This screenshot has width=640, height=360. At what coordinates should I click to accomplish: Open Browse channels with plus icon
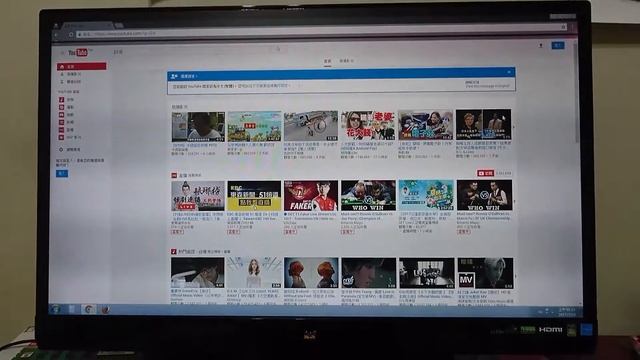[70, 150]
